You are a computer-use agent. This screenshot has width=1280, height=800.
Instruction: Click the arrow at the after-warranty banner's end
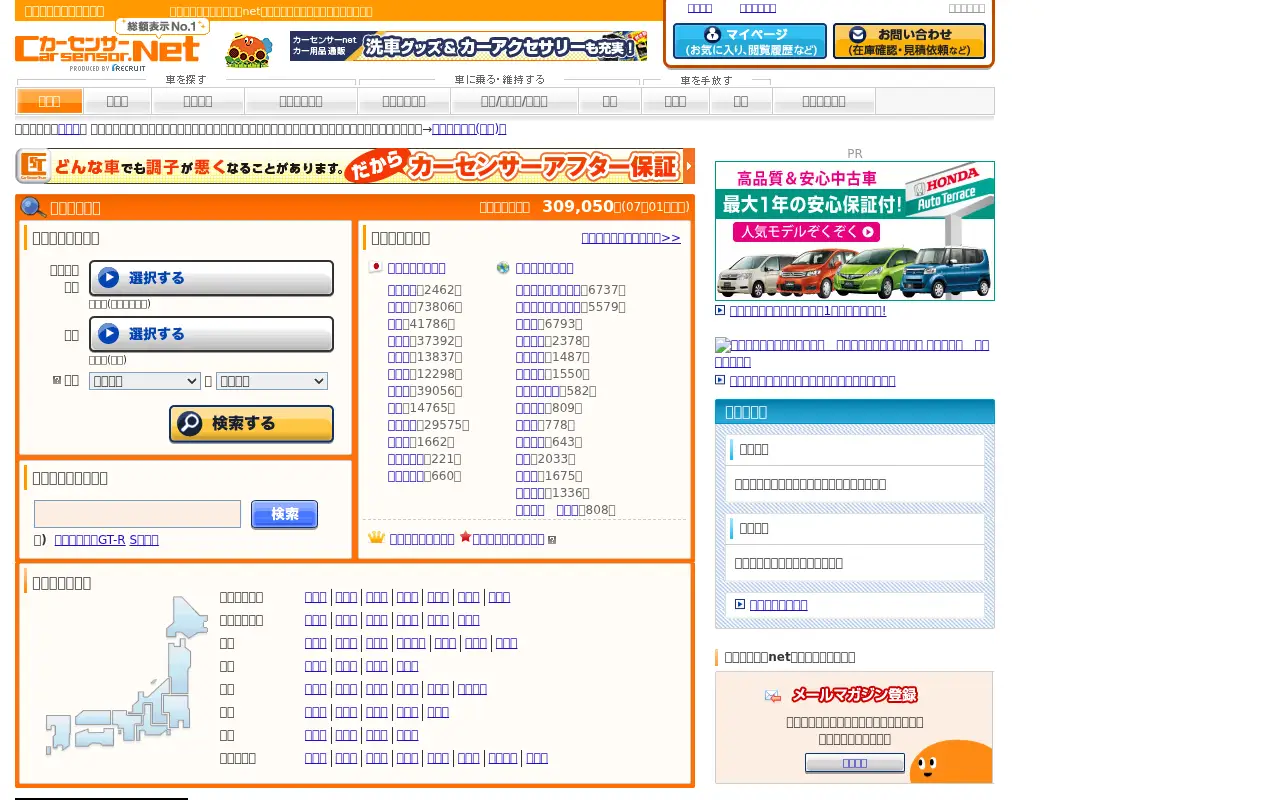coord(689,166)
